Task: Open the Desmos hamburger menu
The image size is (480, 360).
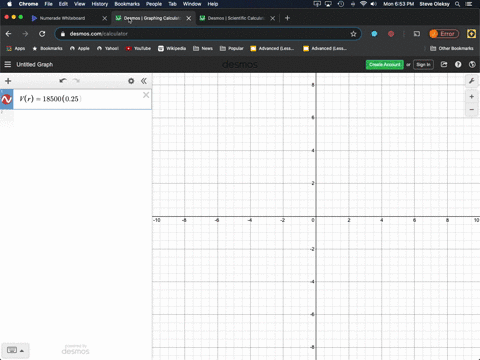Action: click(8, 64)
